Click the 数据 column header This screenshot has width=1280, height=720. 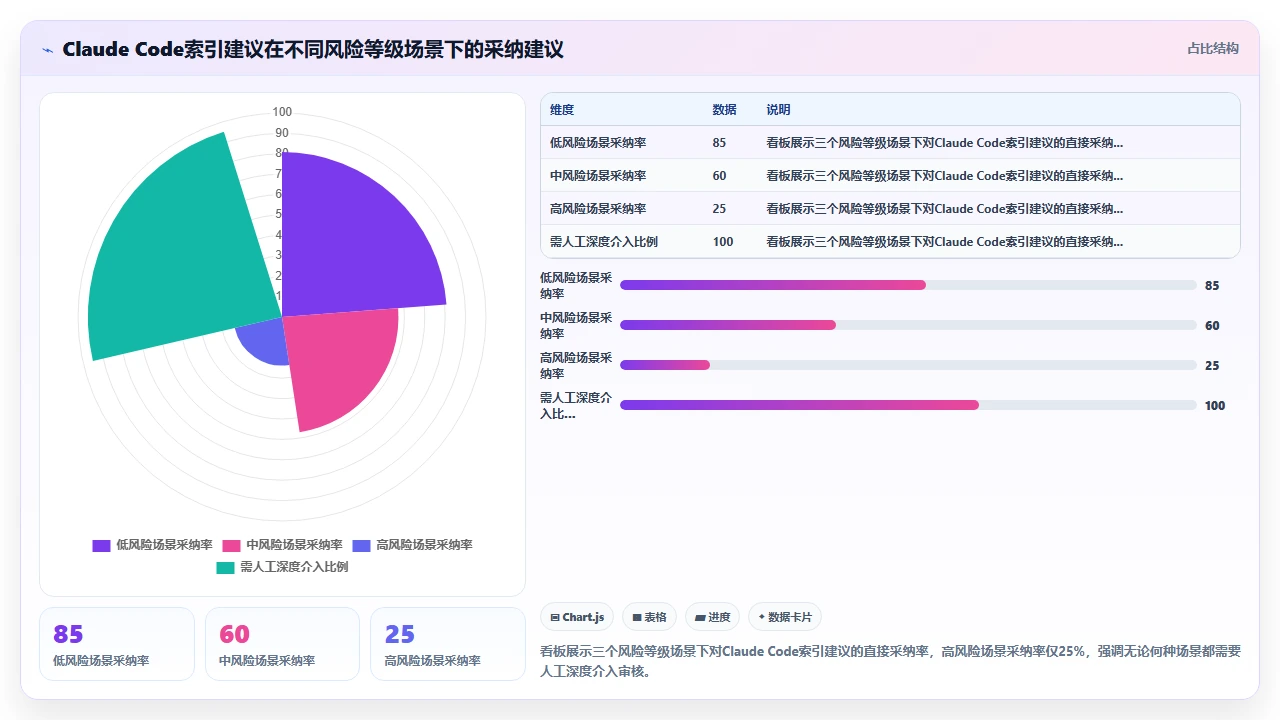tap(724, 109)
